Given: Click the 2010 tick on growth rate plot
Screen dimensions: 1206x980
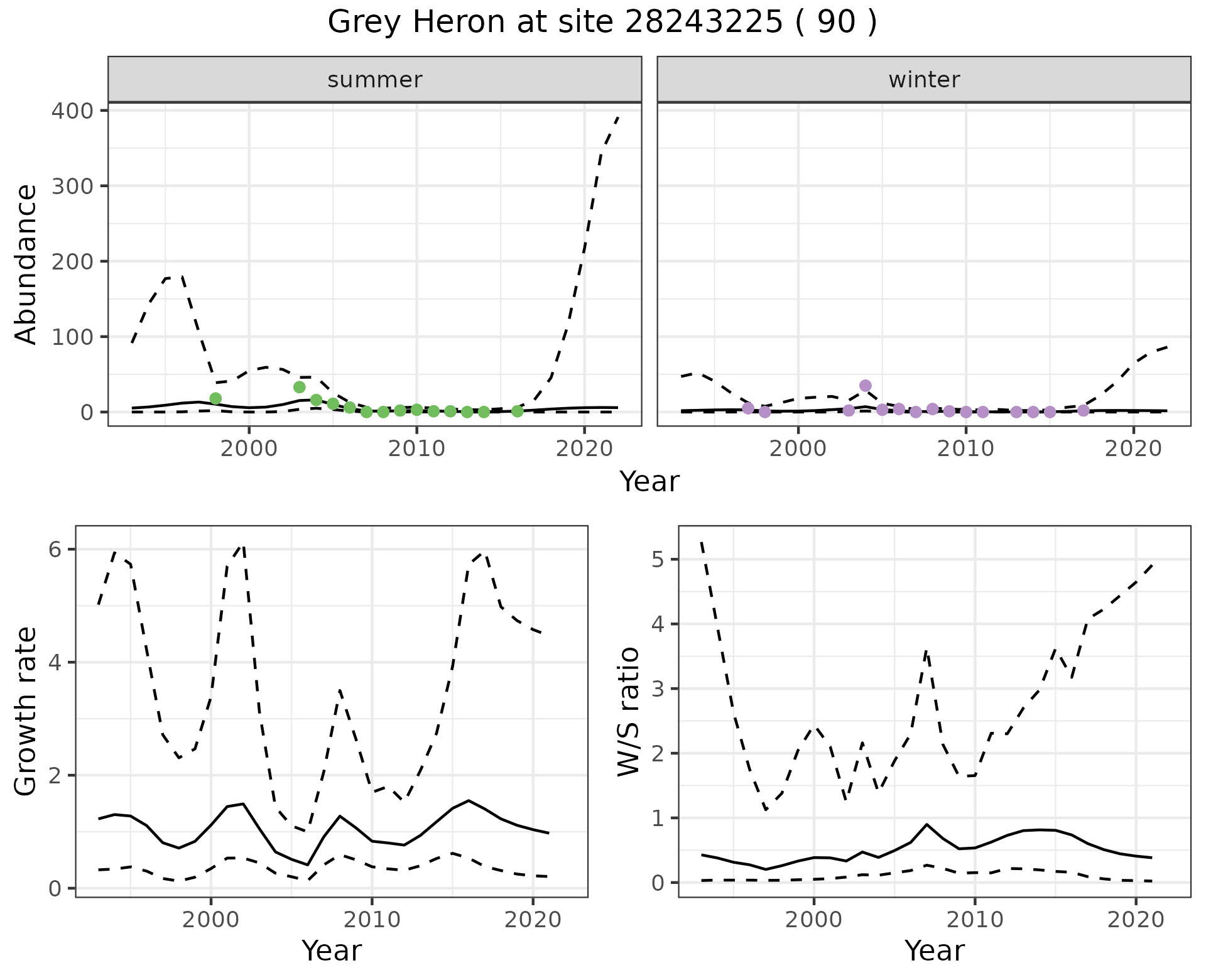Looking at the screenshot, I should pyautogui.click(x=371, y=920).
